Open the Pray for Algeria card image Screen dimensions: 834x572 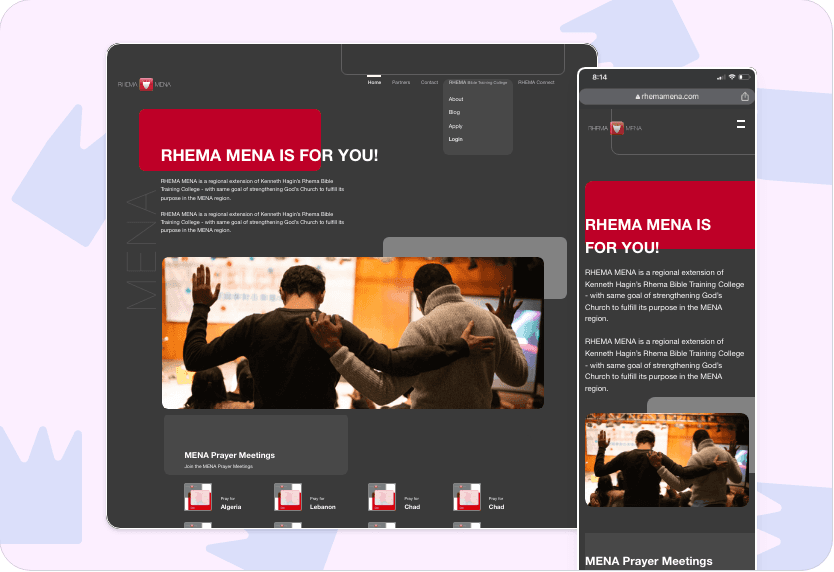197,497
